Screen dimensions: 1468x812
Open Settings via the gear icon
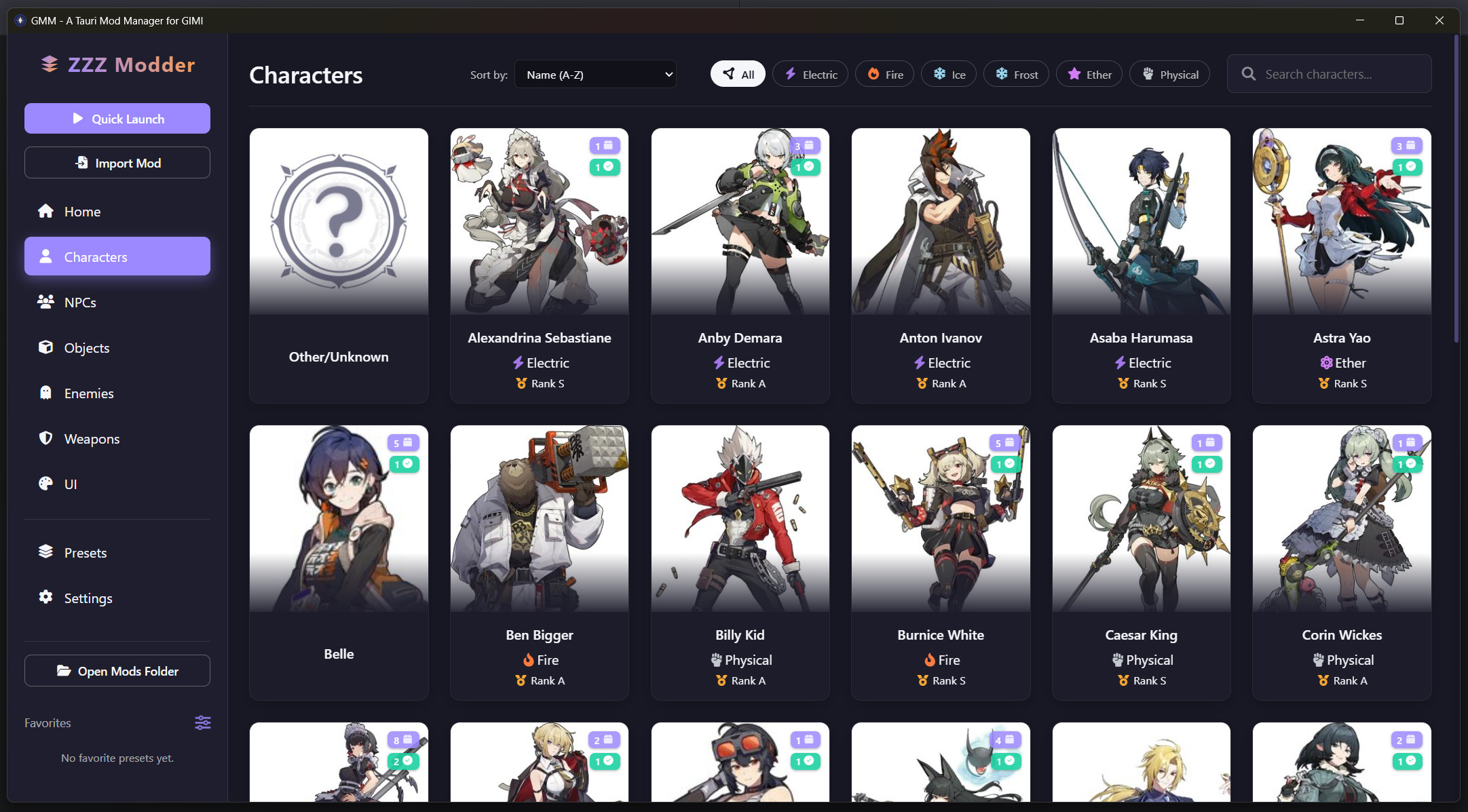(x=88, y=598)
